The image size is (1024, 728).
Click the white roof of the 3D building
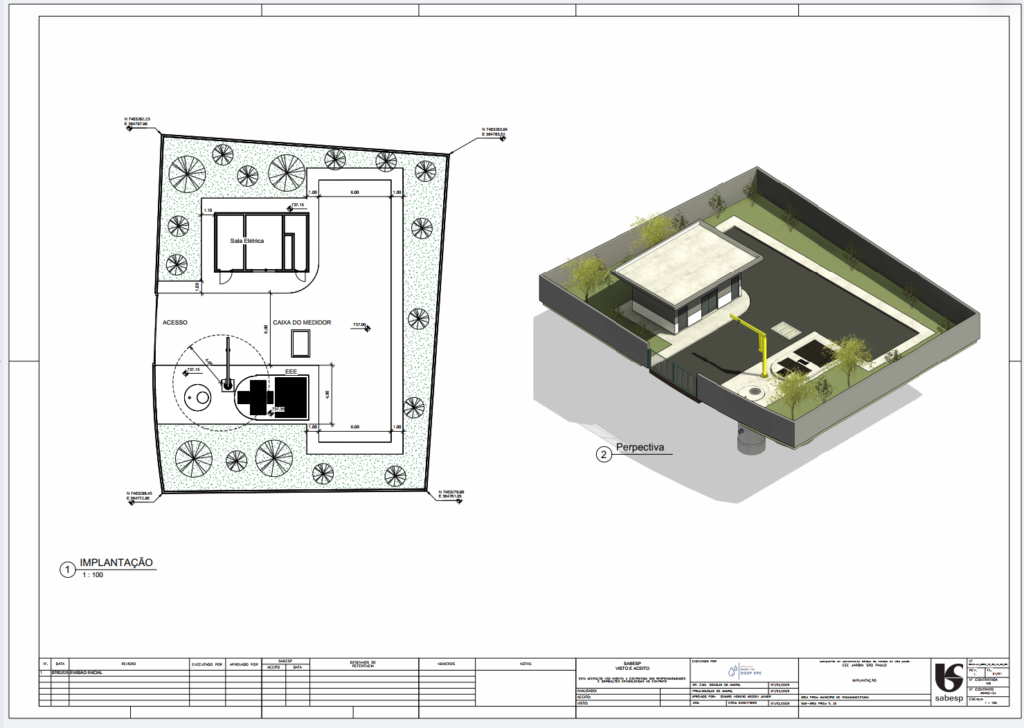click(x=685, y=256)
